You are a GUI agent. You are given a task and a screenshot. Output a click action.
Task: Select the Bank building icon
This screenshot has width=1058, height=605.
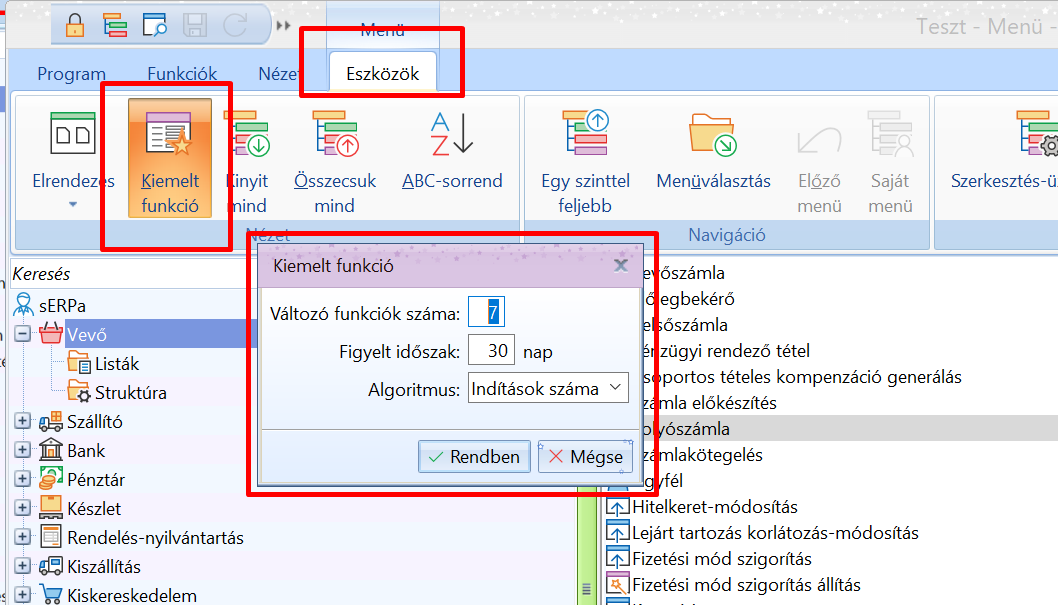(x=51, y=449)
